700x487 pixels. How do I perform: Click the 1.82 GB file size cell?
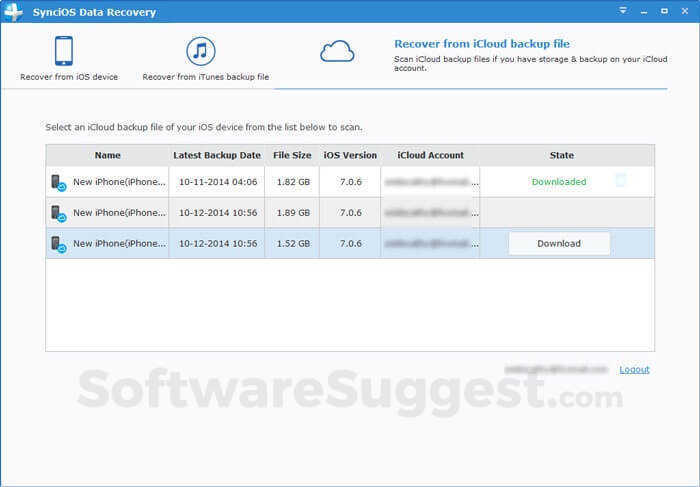[293, 182]
